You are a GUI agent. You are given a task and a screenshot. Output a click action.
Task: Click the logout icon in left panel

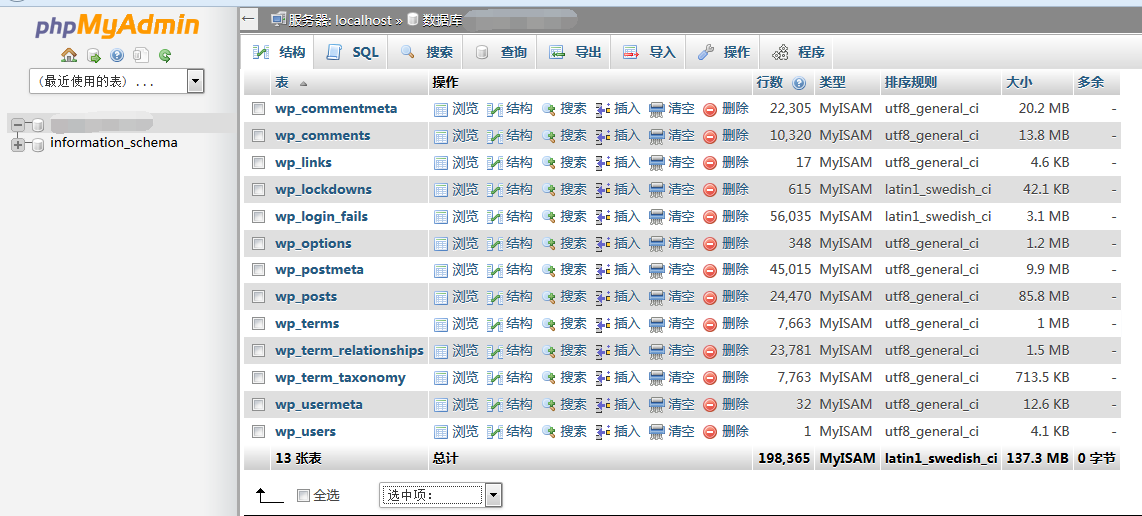coord(93,55)
